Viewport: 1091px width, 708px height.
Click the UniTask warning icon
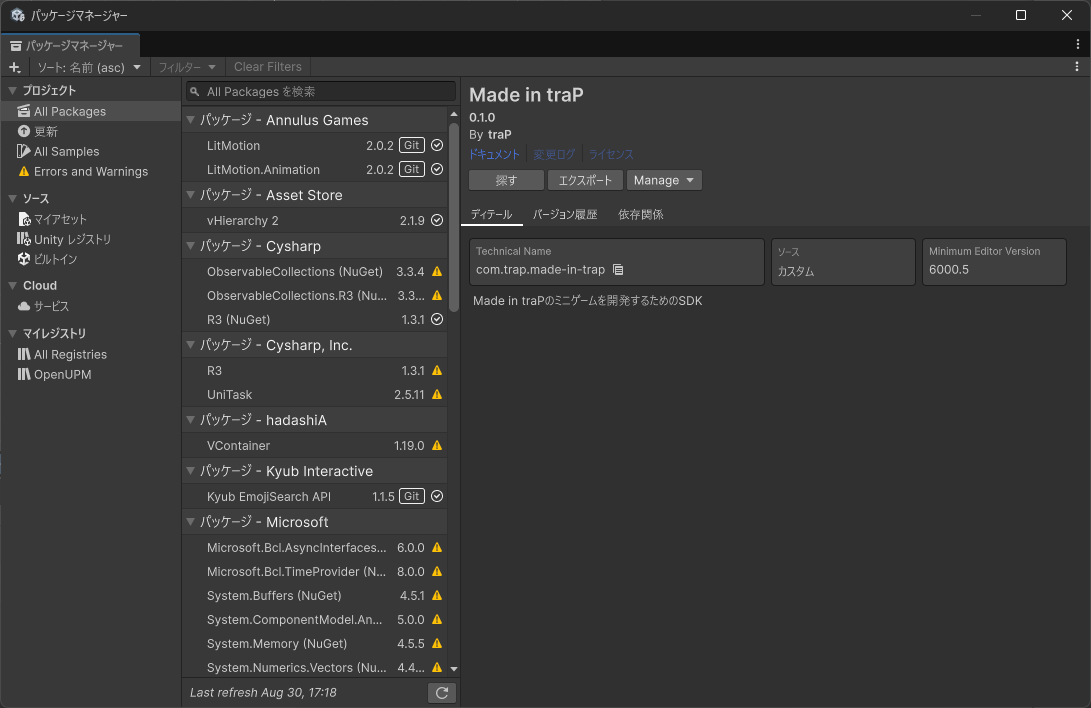point(437,394)
